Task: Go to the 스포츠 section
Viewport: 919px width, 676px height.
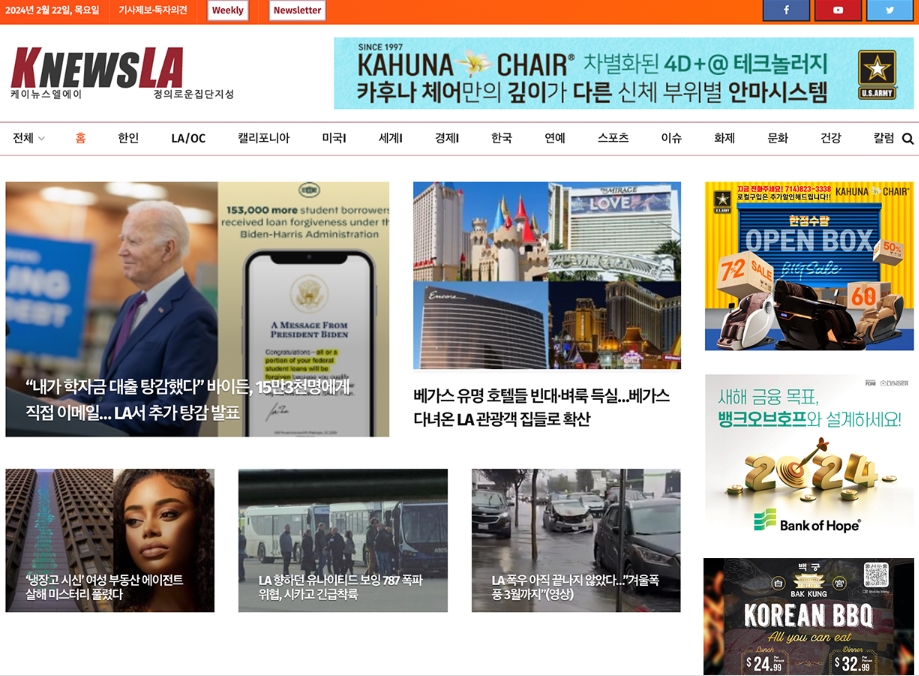Action: click(615, 139)
